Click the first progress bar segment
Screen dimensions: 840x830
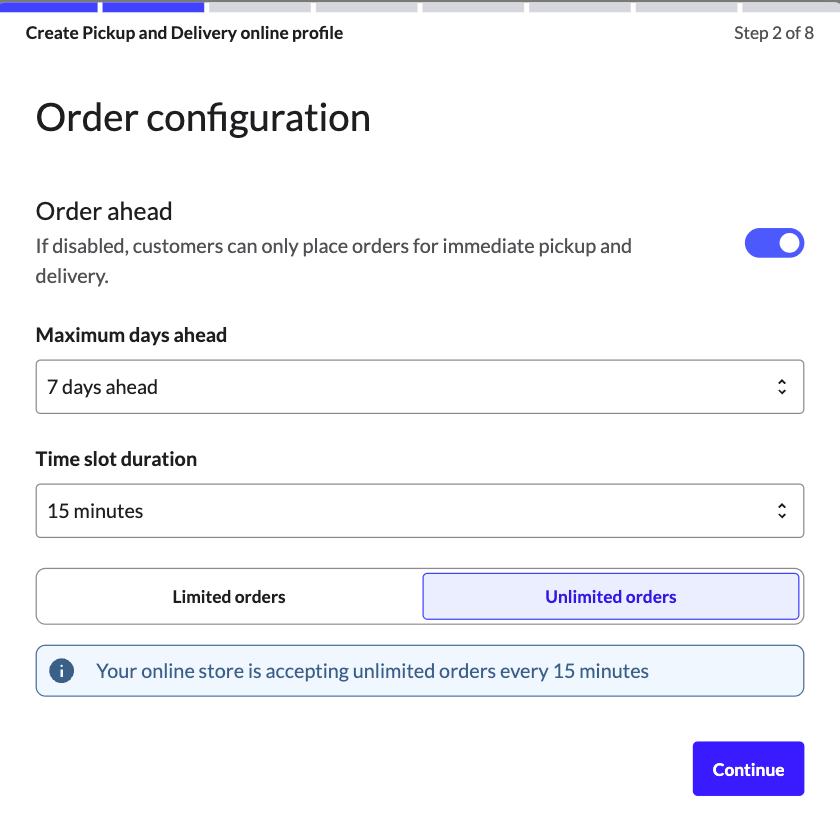50,7
